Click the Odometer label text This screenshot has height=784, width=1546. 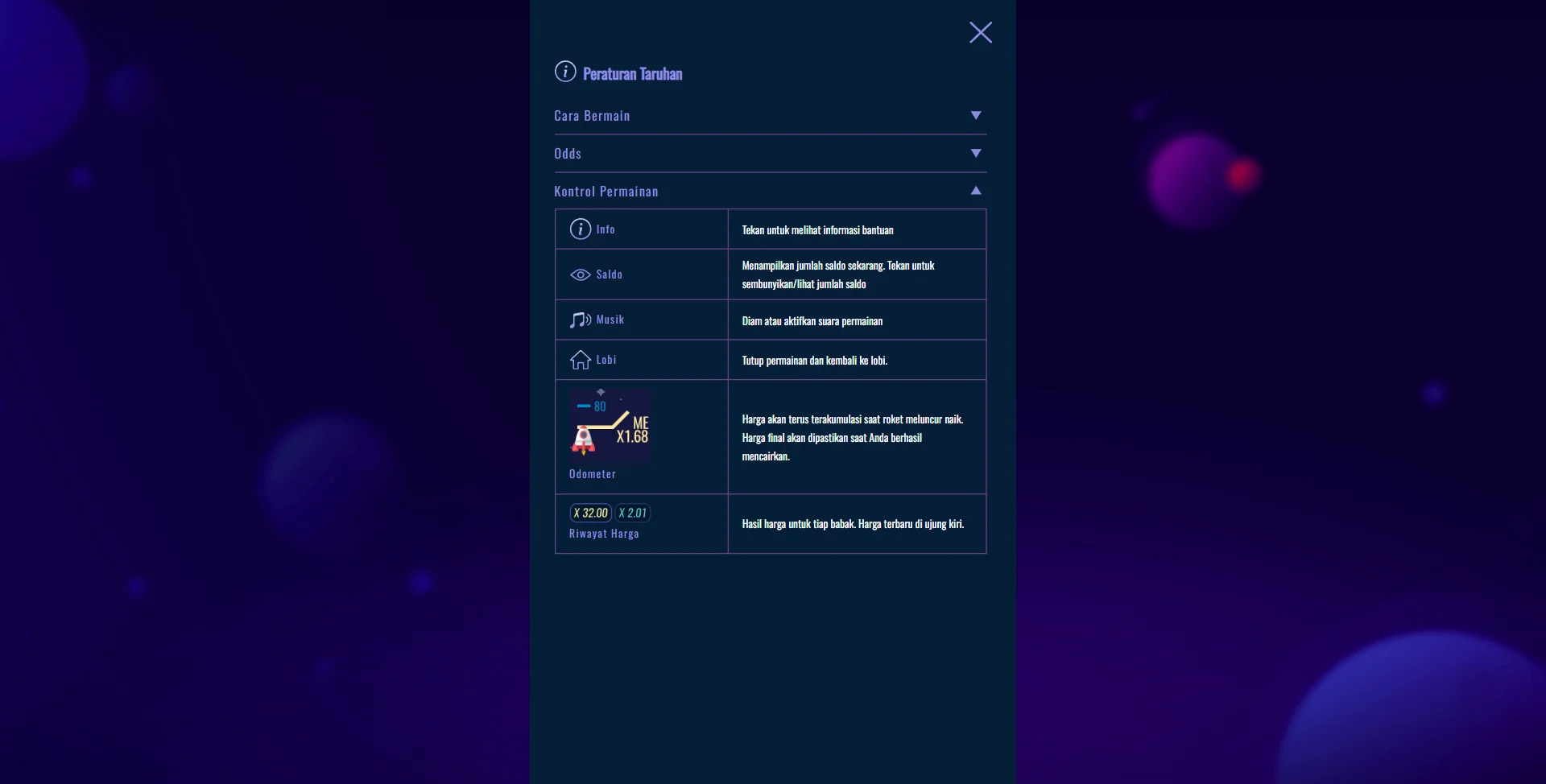pos(592,474)
